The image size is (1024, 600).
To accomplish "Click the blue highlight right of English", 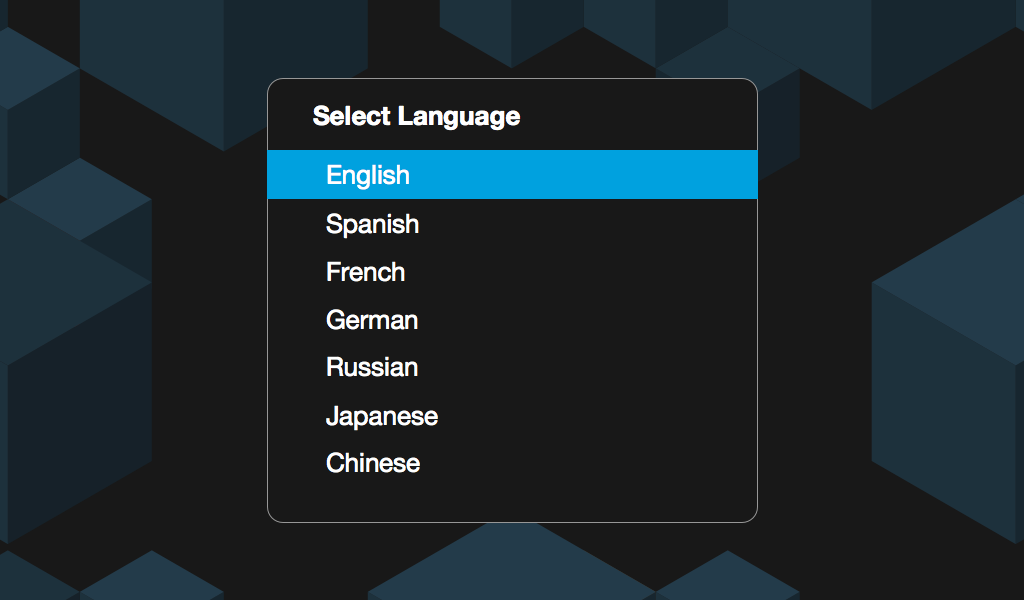I will pos(583,174).
